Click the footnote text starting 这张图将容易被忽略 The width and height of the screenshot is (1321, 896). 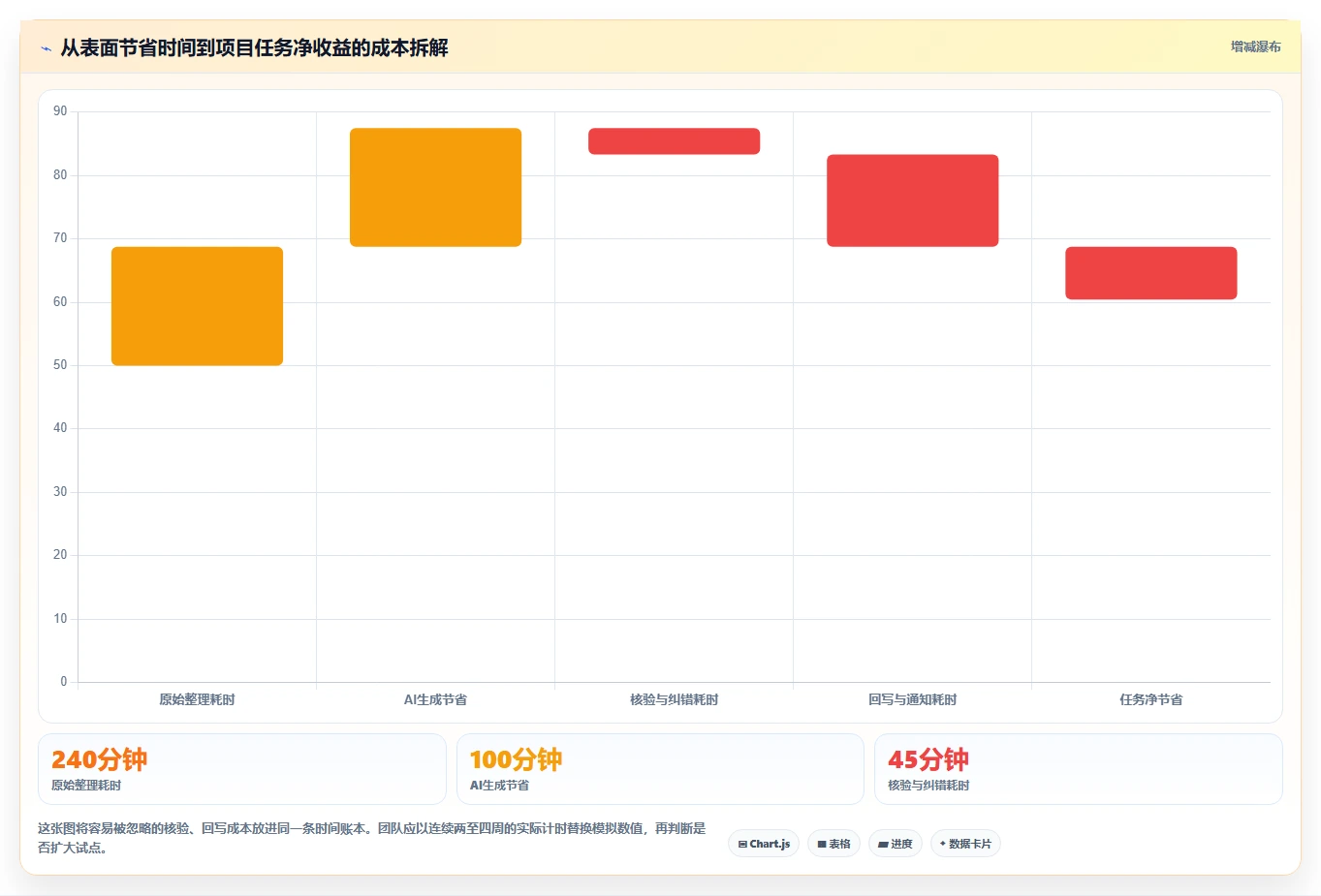point(372,838)
